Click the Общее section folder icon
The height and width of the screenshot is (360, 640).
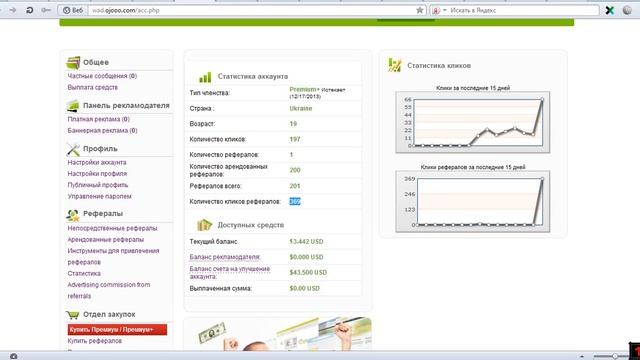click(x=73, y=62)
